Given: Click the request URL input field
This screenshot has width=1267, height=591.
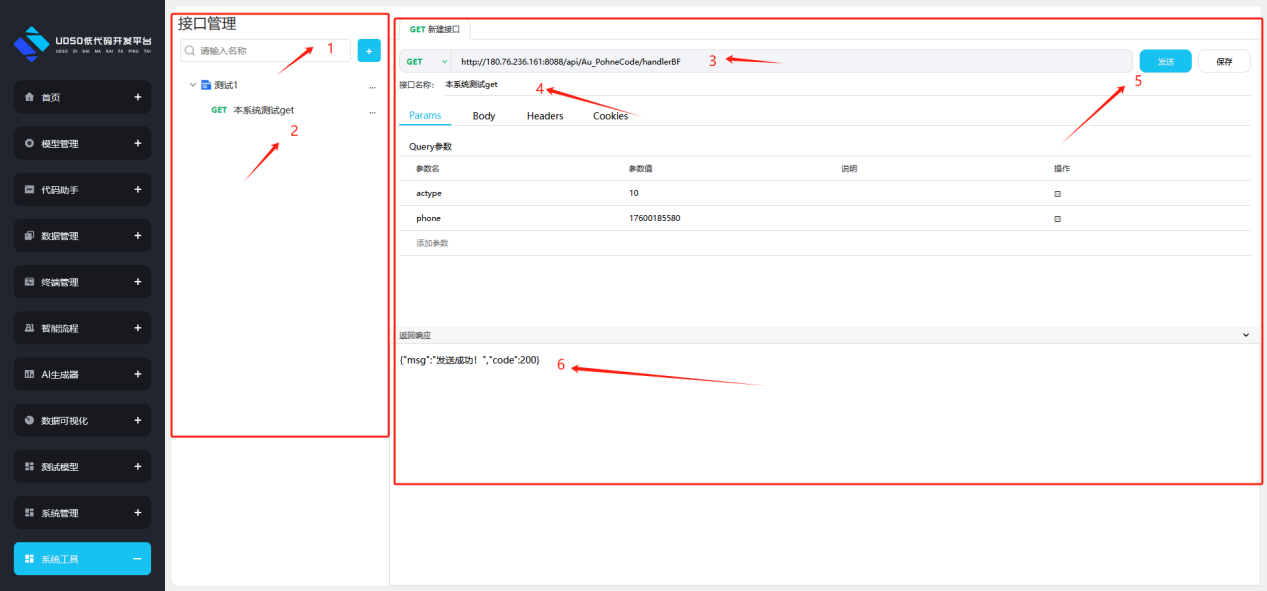Looking at the screenshot, I should (790, 62).
